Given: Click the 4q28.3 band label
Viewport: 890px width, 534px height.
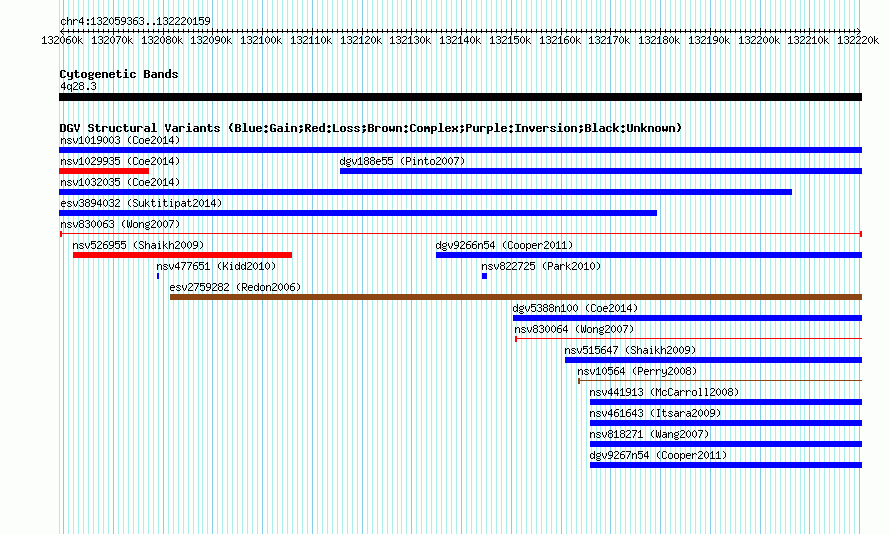Looking at the screenshot, I should pyautogui.click(x=78, y=86).
